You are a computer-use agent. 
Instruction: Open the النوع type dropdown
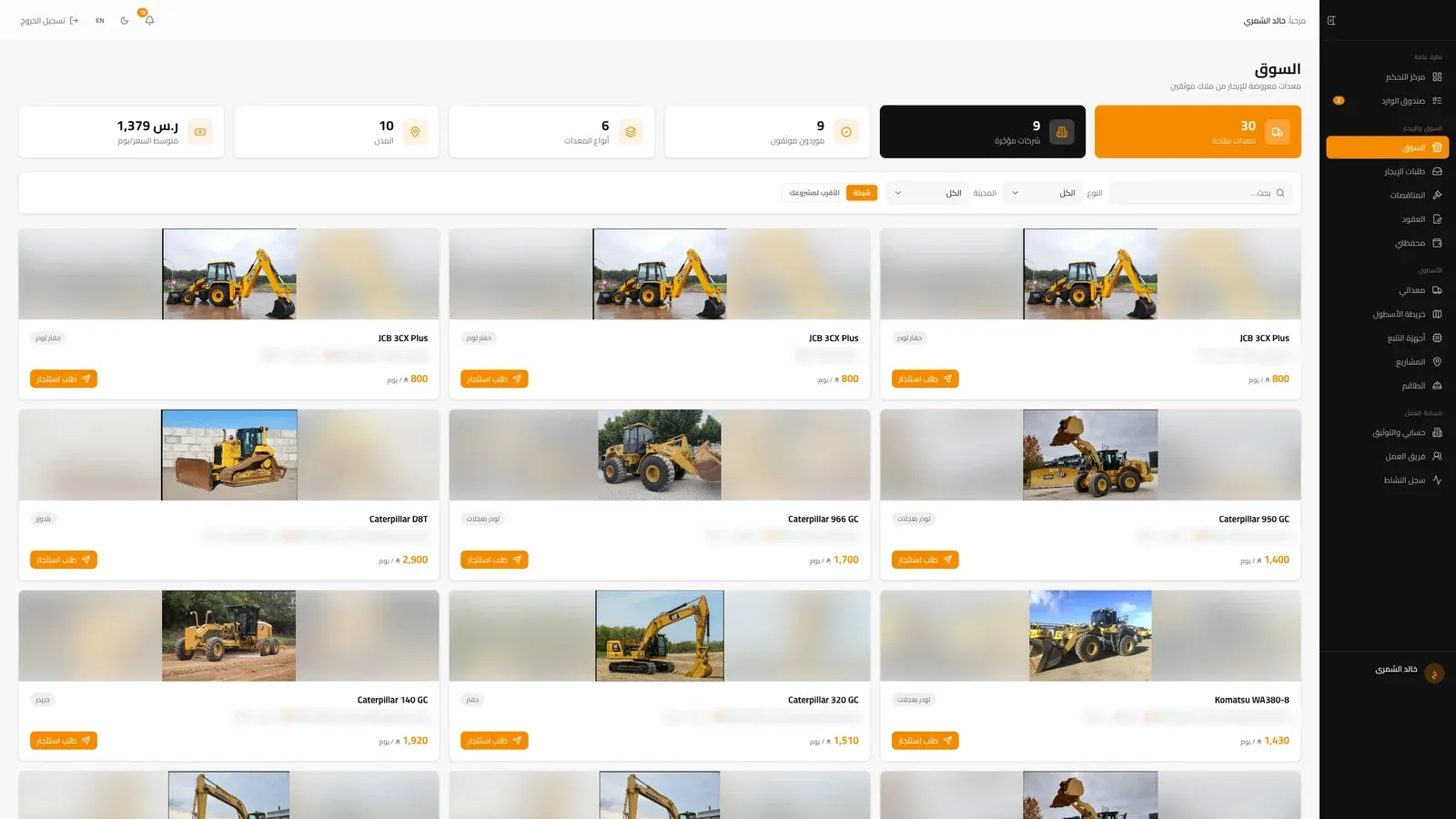click(x=1043, y=193)
